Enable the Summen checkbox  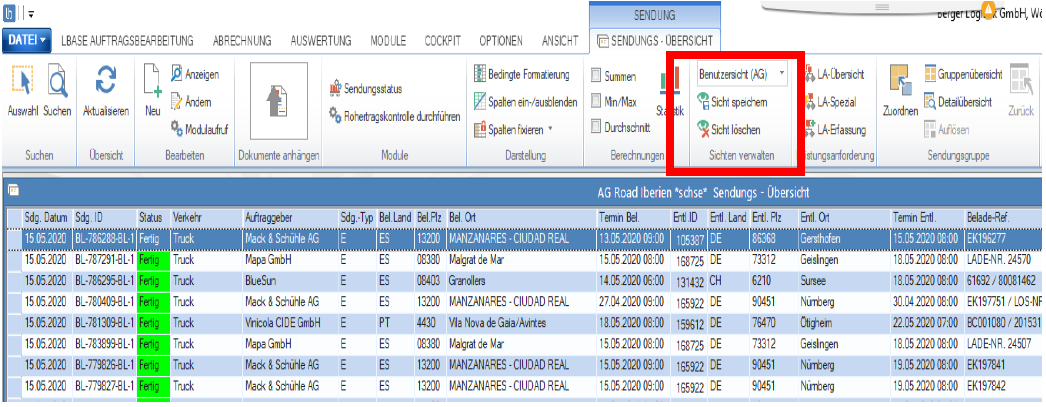(597, 77)
